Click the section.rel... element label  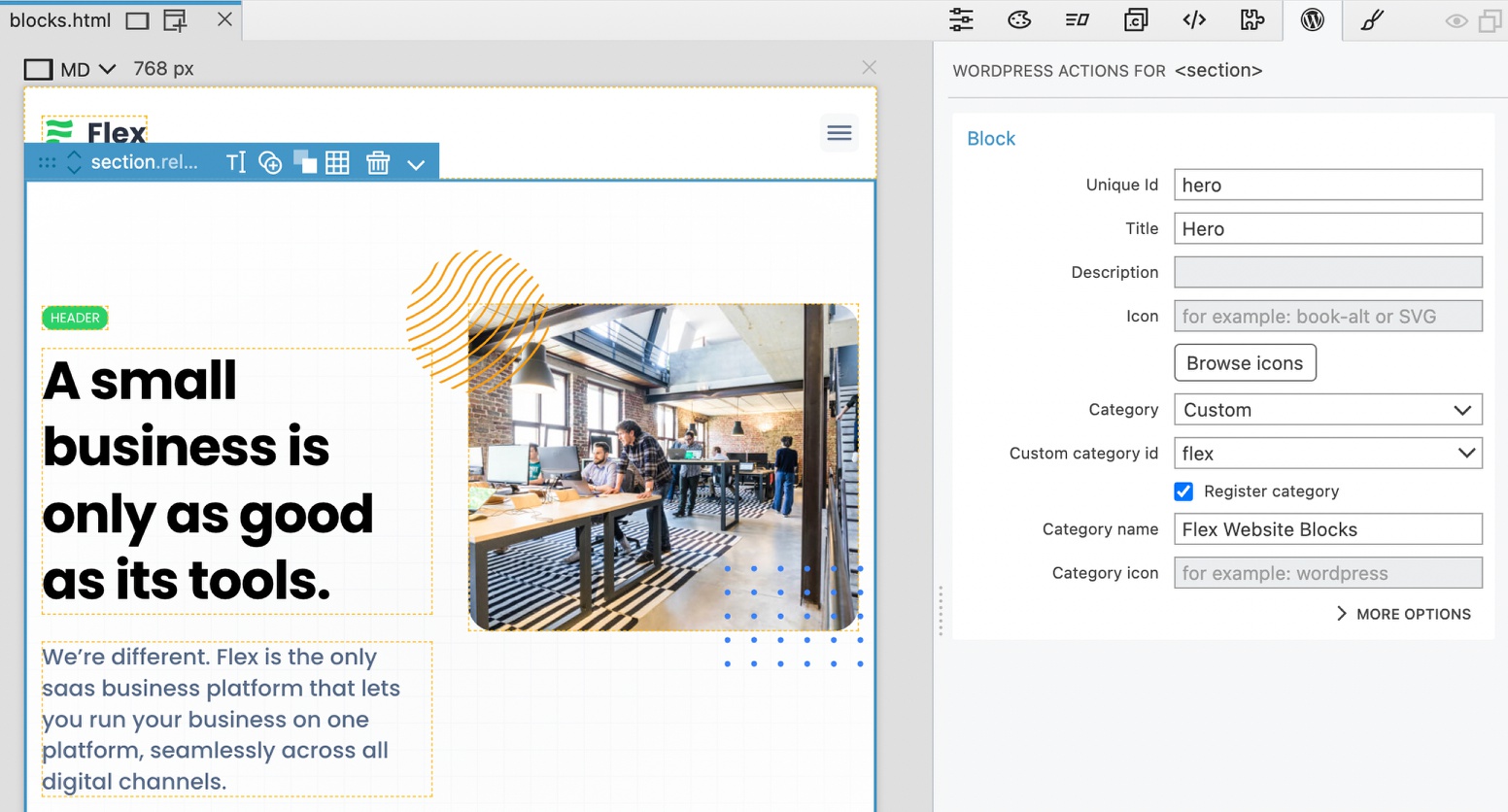click(x=144, y=162)
